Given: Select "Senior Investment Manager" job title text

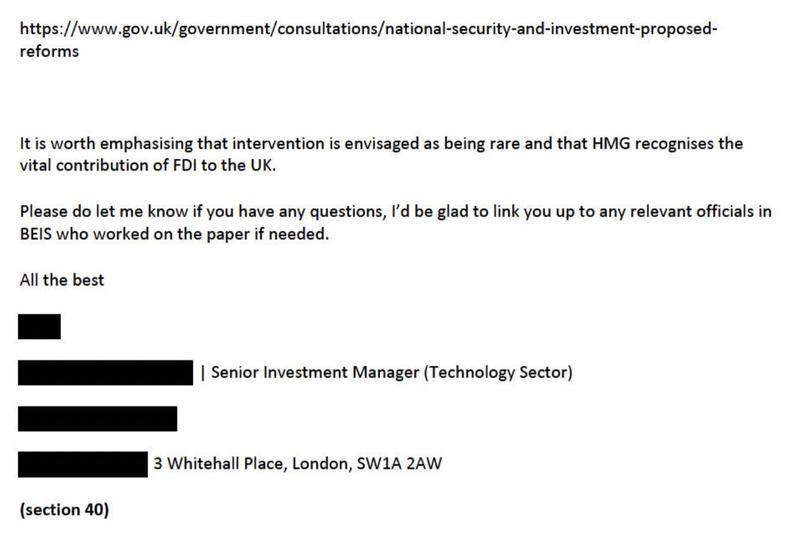Looking at the screenshot, I should pos(315,372).
